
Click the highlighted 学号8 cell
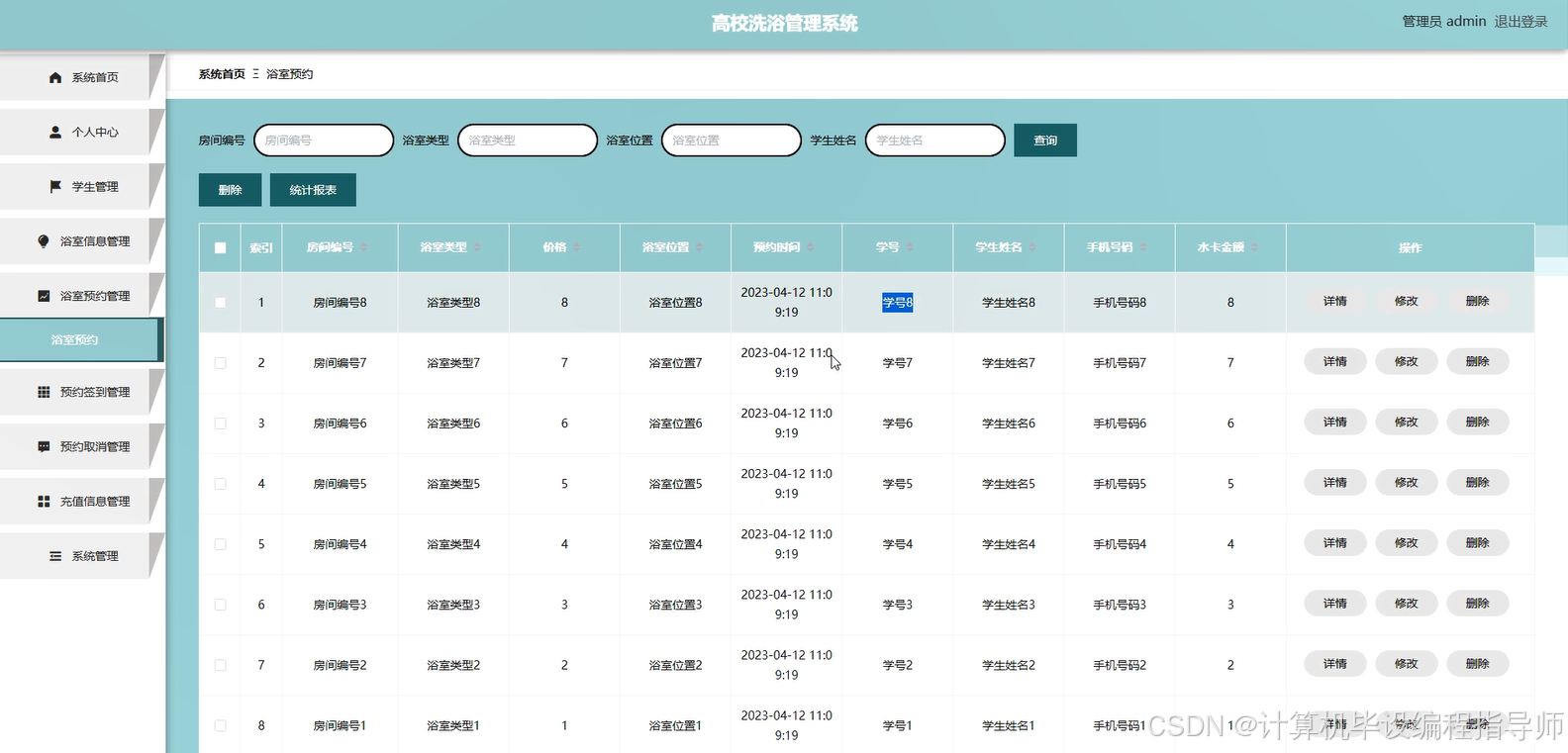point(898,303)
